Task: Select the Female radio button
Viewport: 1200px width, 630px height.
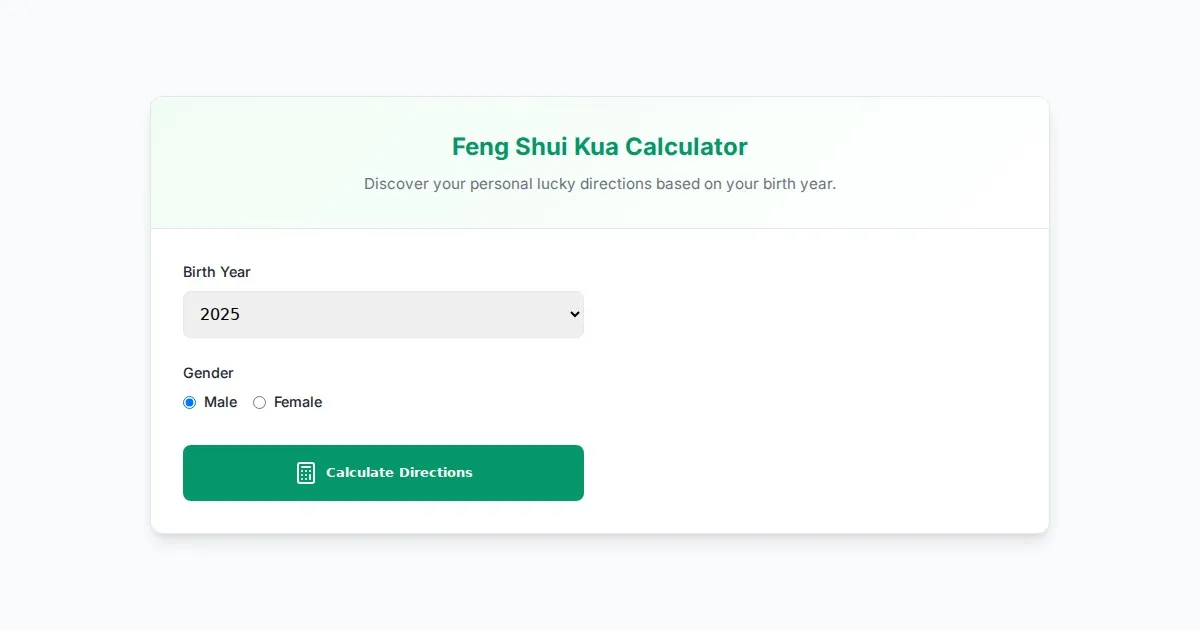Action: (x=260, y=402)
